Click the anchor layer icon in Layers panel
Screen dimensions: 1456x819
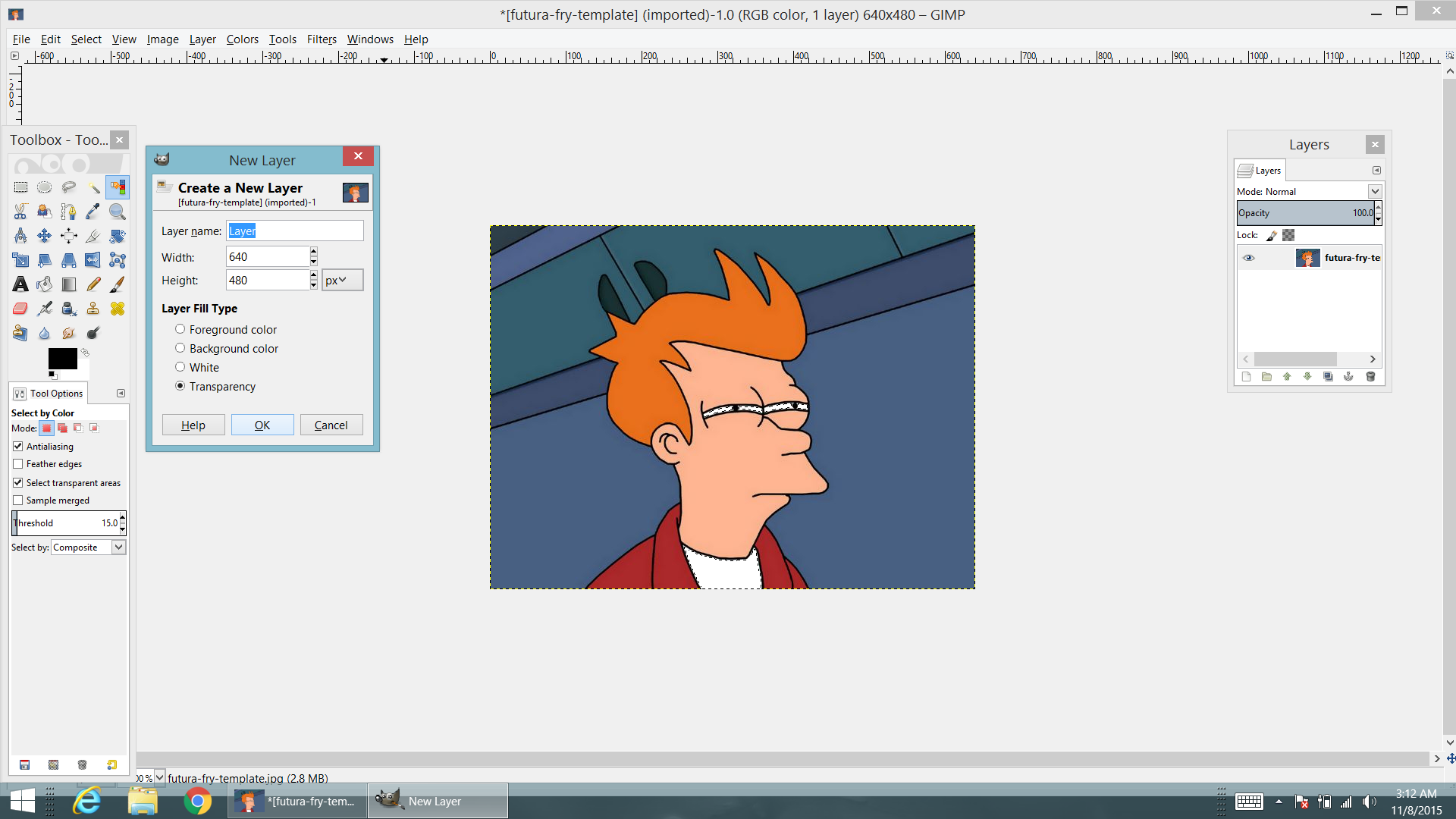click(1348, 377)
